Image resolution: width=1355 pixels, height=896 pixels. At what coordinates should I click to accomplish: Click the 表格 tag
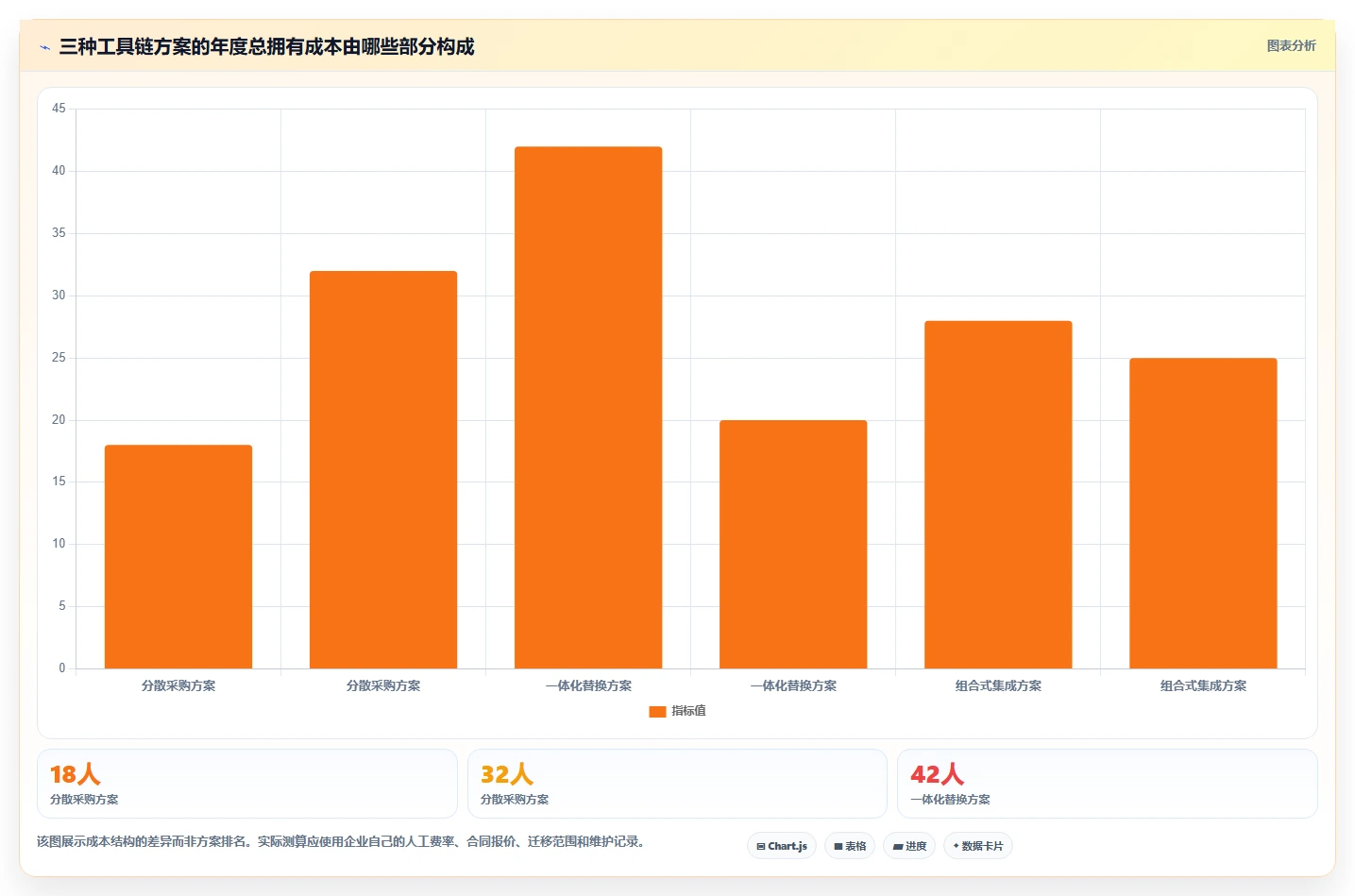pos(850,846)
